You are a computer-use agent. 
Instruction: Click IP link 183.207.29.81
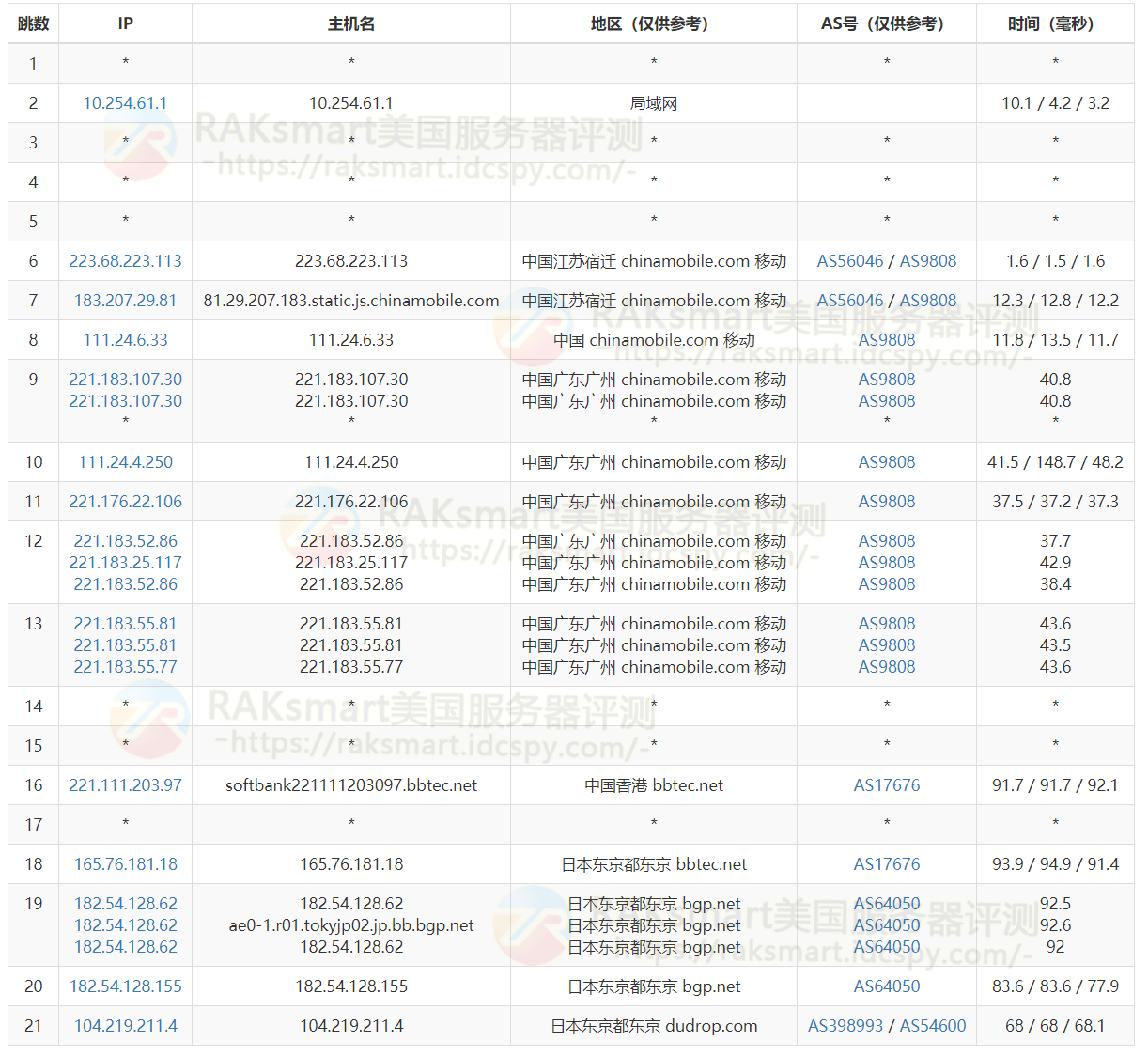(125, 301)
